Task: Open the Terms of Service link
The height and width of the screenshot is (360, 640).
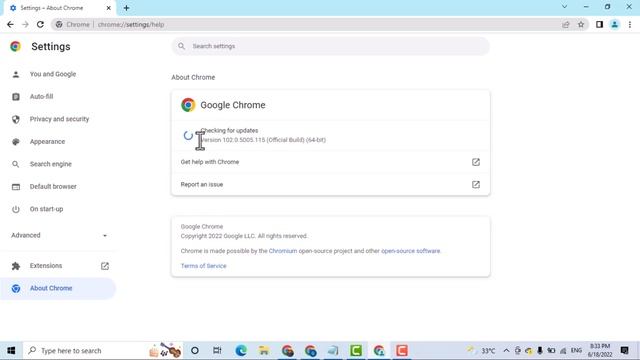Action: pyautogui.click(x=203, y=266)
